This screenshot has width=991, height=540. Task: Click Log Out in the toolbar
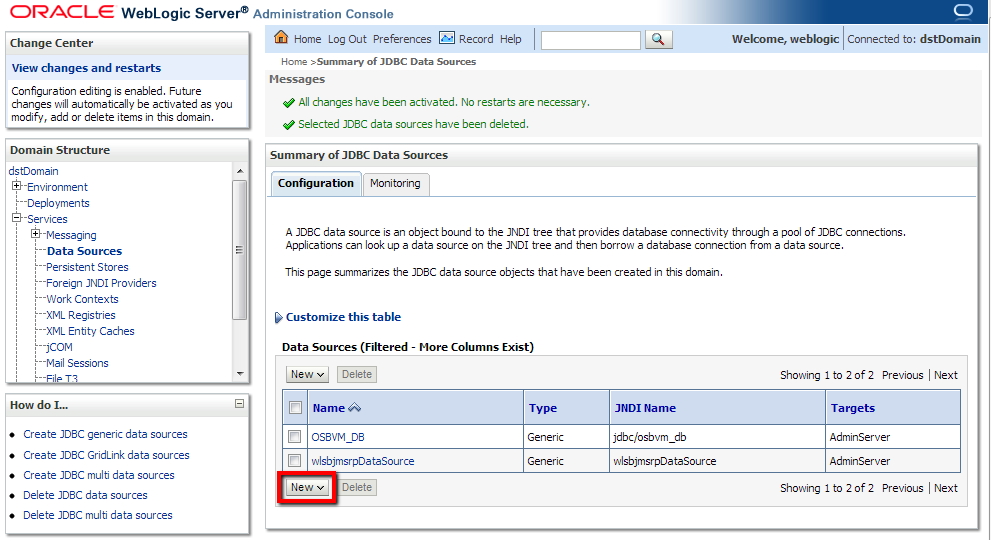pos(347,39)
